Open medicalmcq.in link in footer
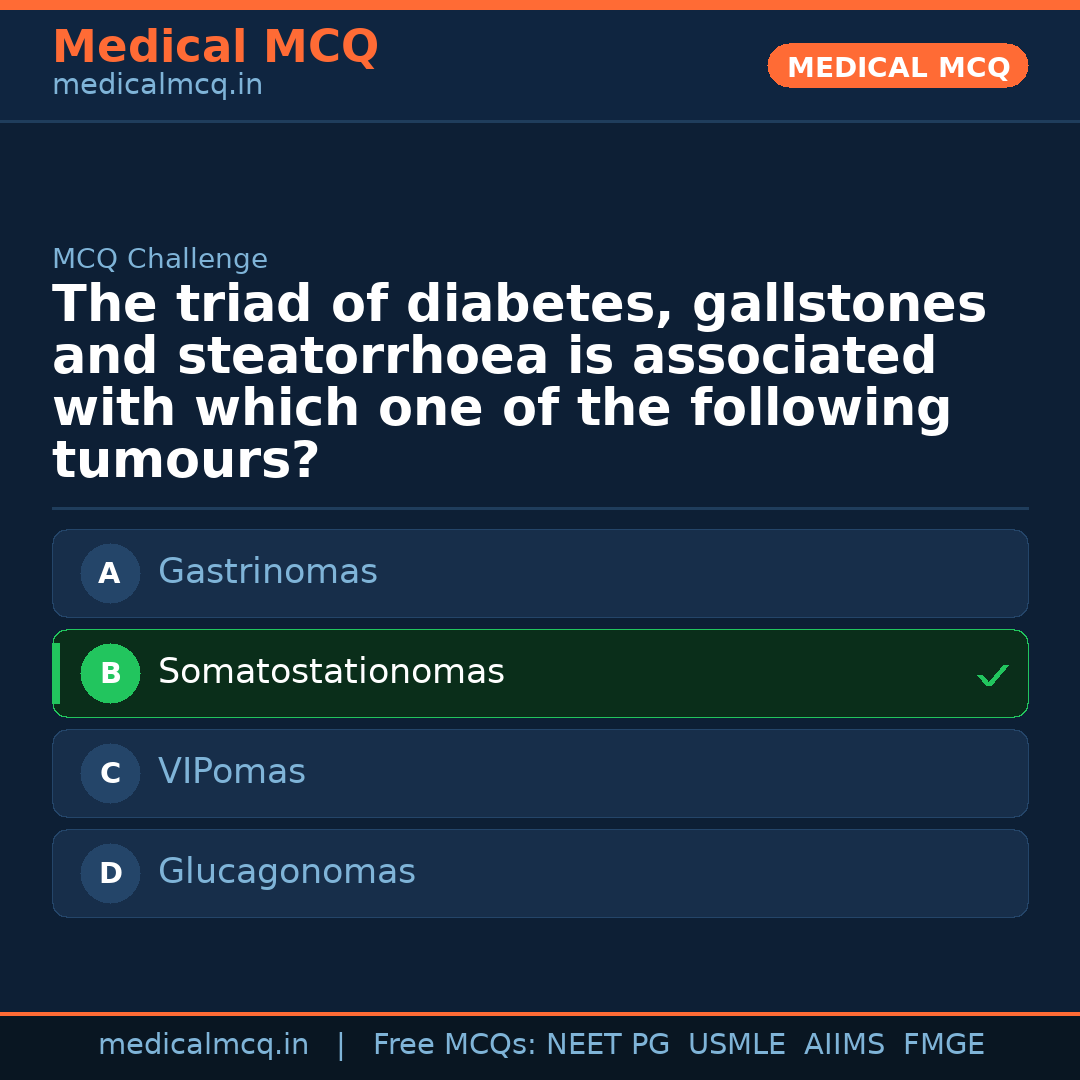This screenshot has width=1080, height=1080. pos(203,1045)
